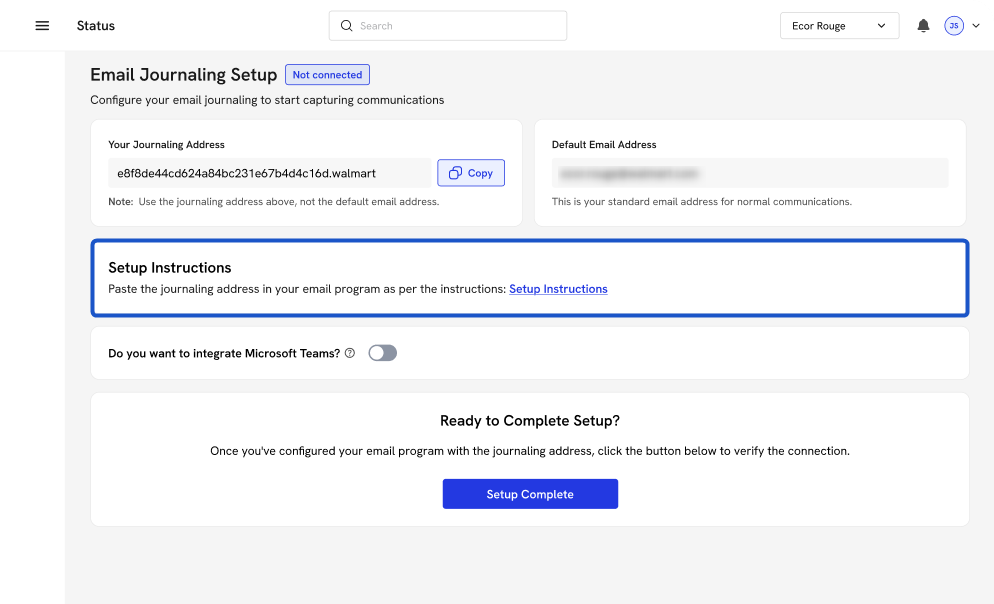Viewport: 994px width, 604px height.
Task: Select the journaling address text field
Action: [269, 173]
